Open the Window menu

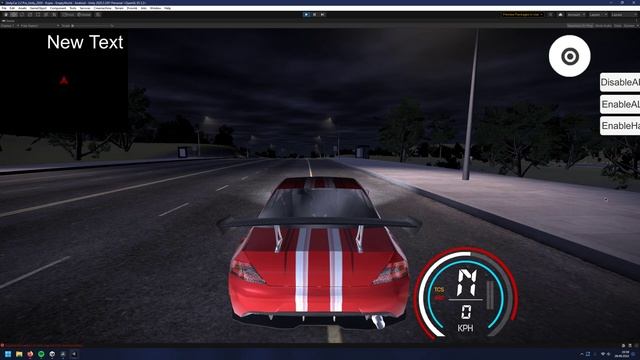pos(156,8)
